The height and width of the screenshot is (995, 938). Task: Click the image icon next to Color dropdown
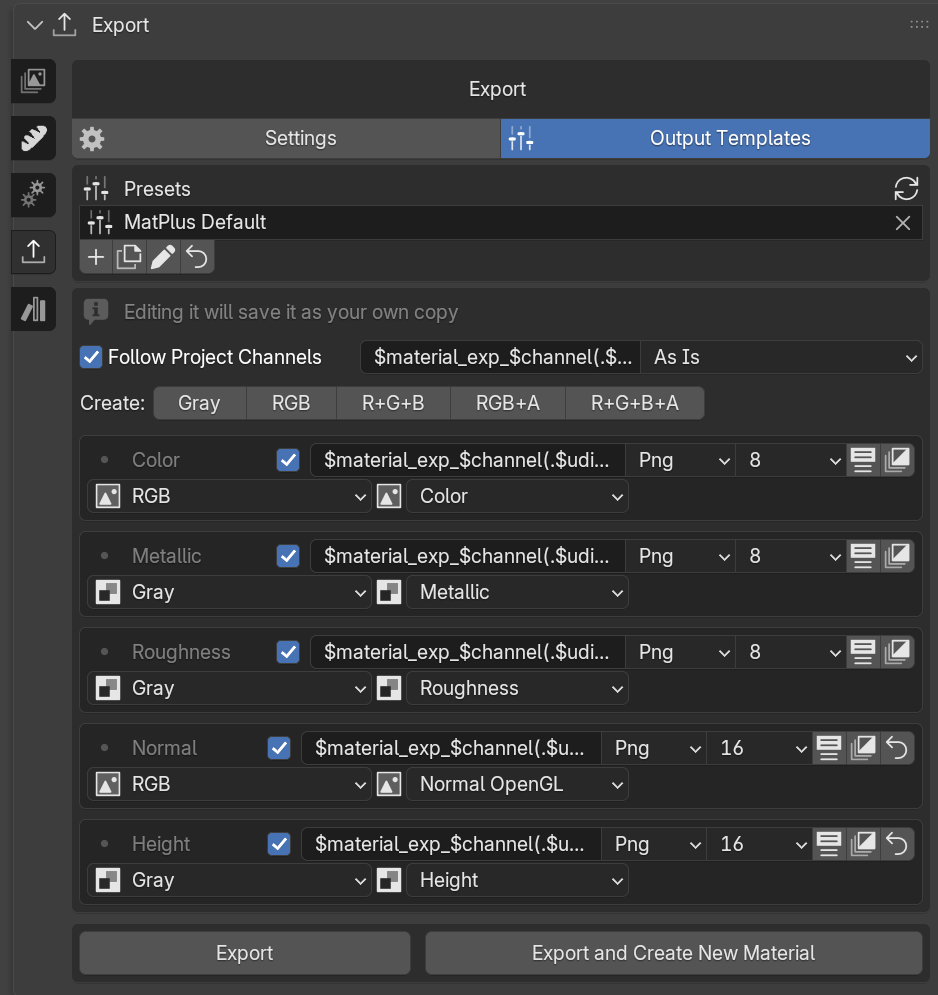[389, 496]
